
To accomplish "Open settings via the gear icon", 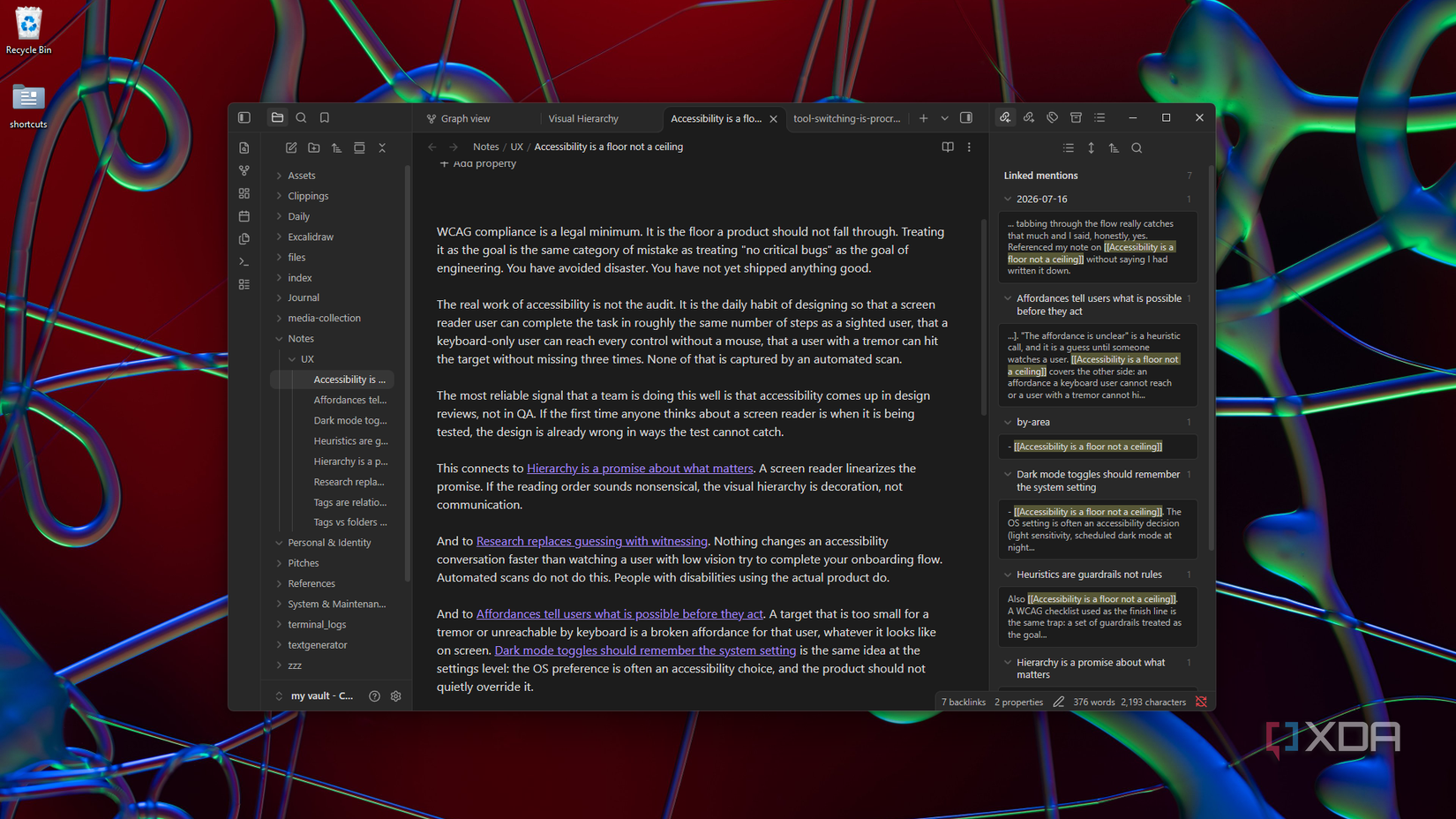I will pos(396,696).
